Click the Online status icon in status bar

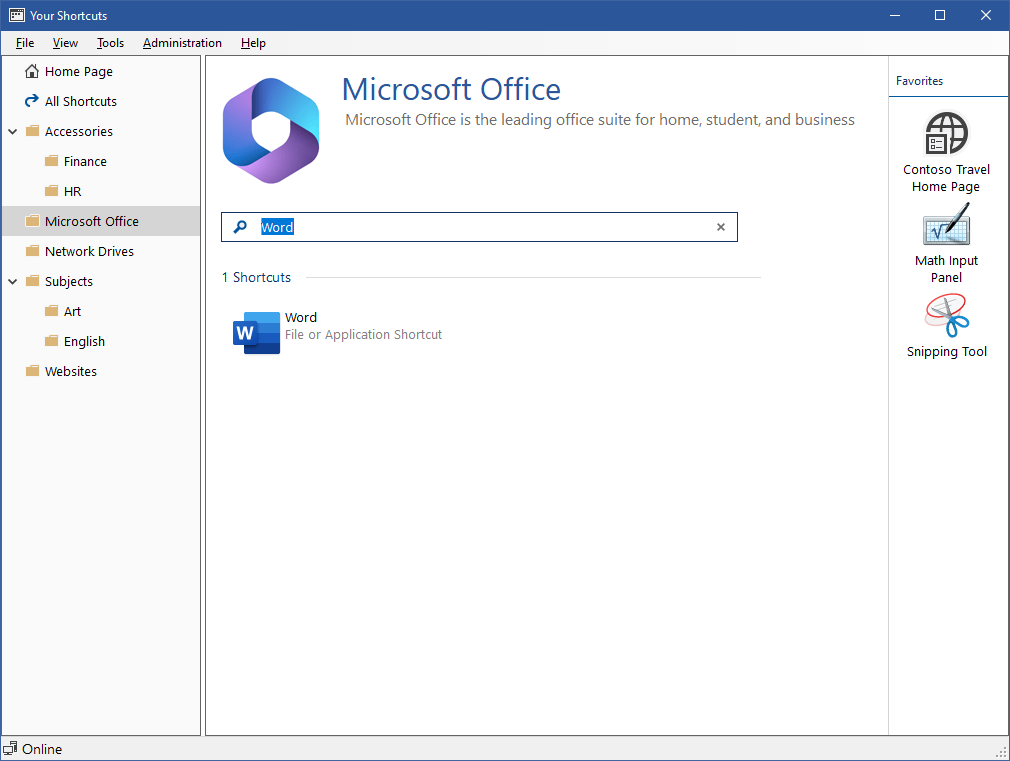pyautogui.click(x=11, y=749)
